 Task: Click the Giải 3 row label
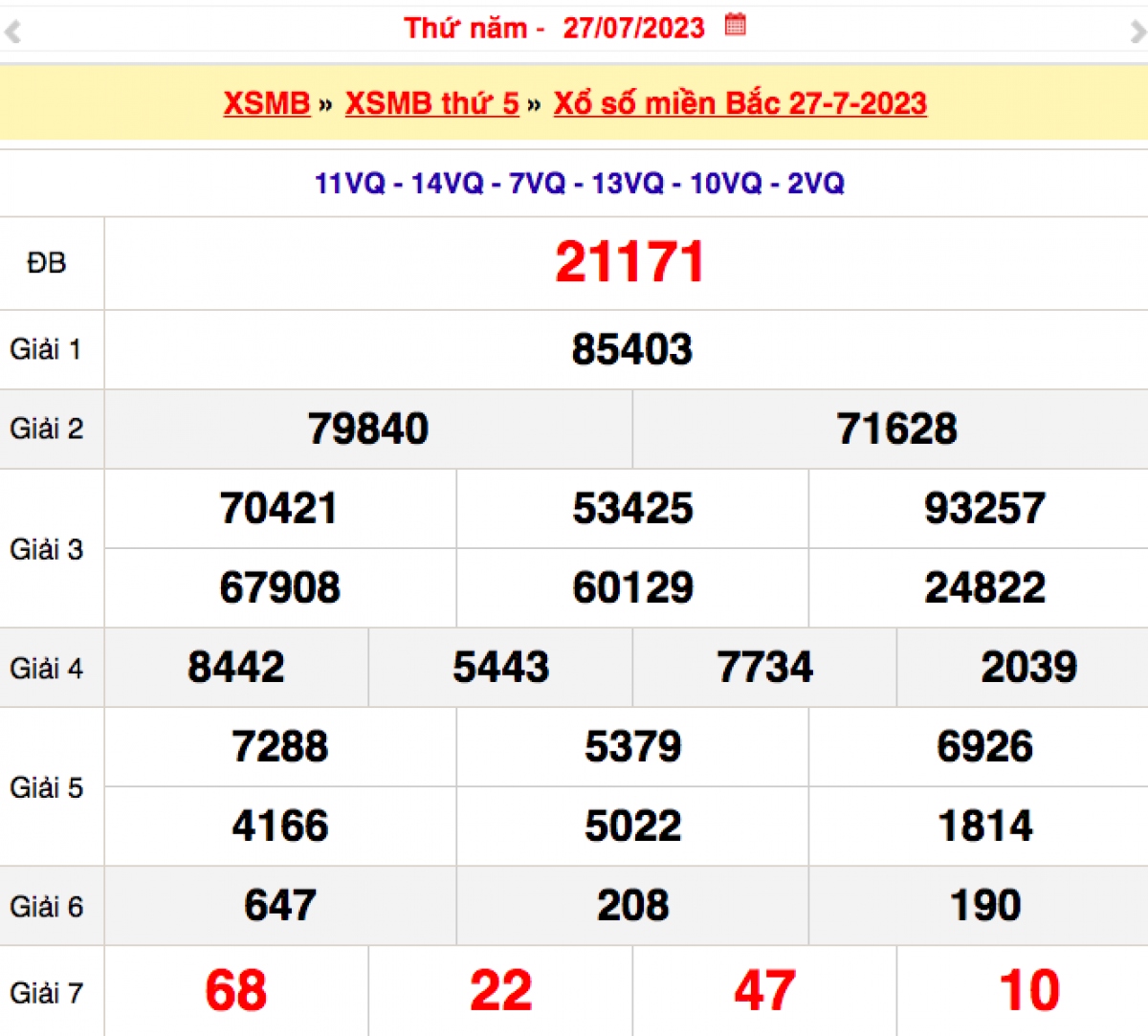pyautogui.click(x=46, y=549)
